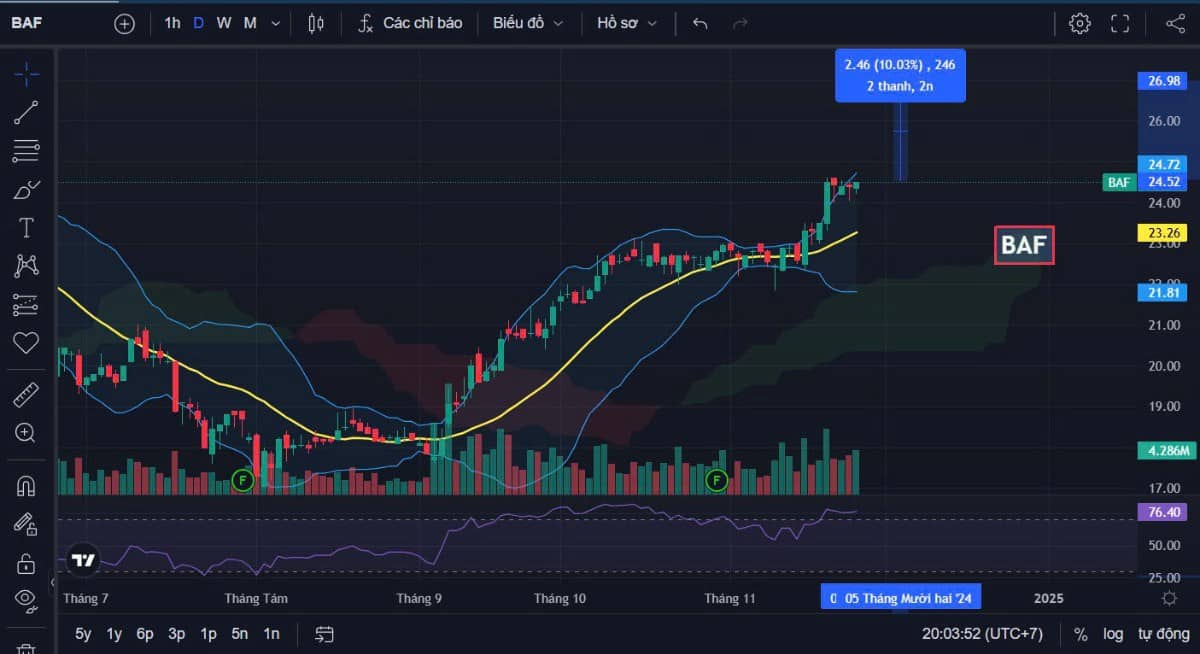Redo the last undone action
The height and width of the screenshot is (654, 1200).
740,24
